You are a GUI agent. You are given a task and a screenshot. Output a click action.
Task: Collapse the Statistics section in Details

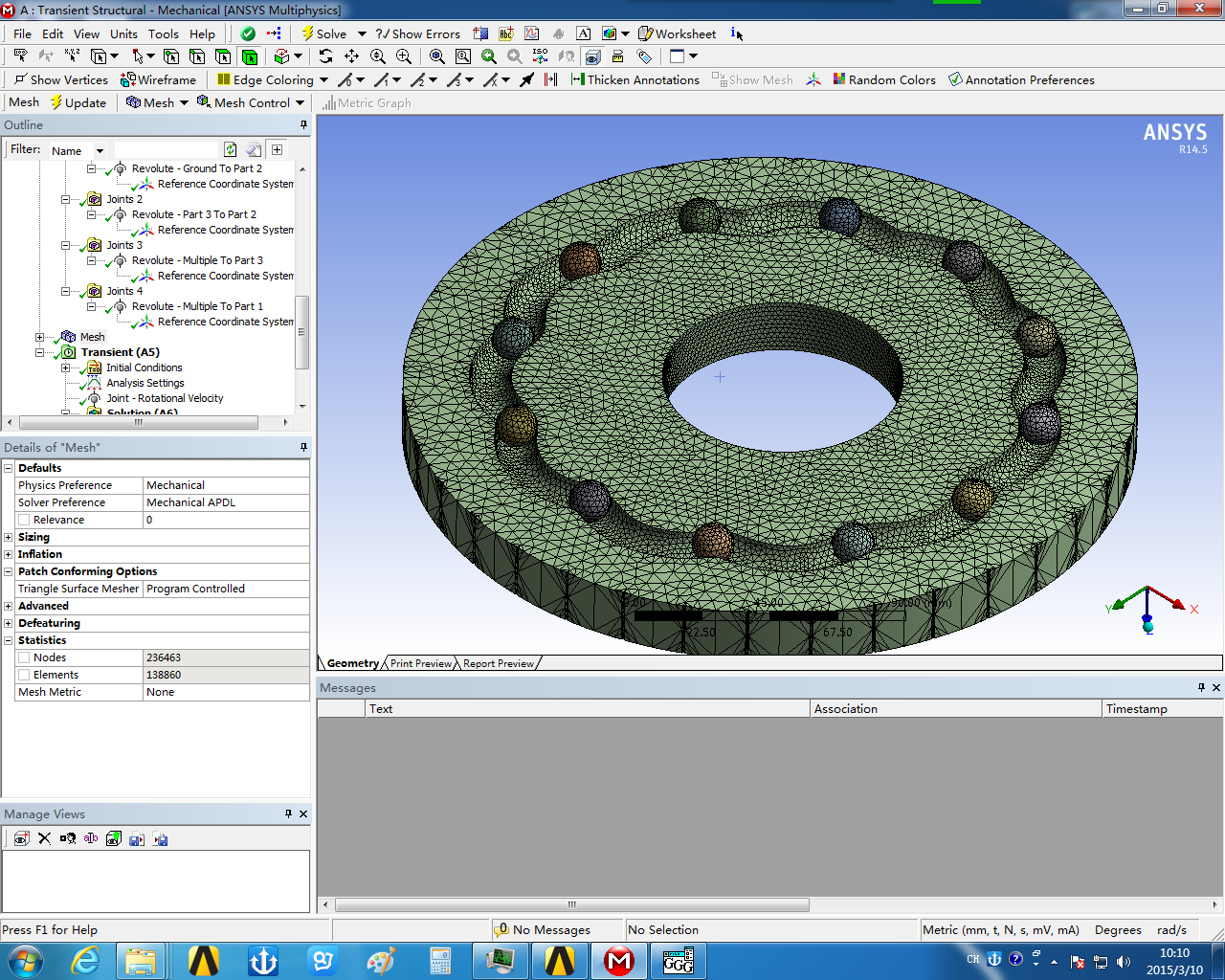point(9,640)
